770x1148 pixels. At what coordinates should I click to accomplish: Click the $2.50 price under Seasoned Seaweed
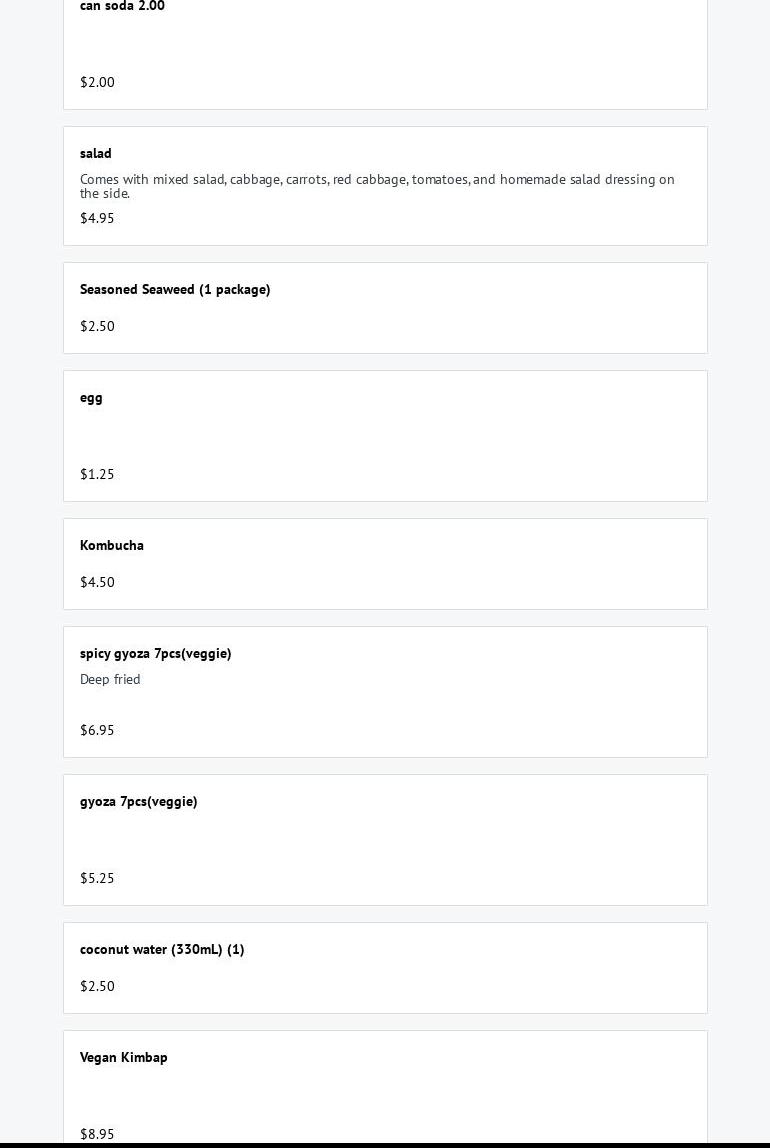[97, 326]
